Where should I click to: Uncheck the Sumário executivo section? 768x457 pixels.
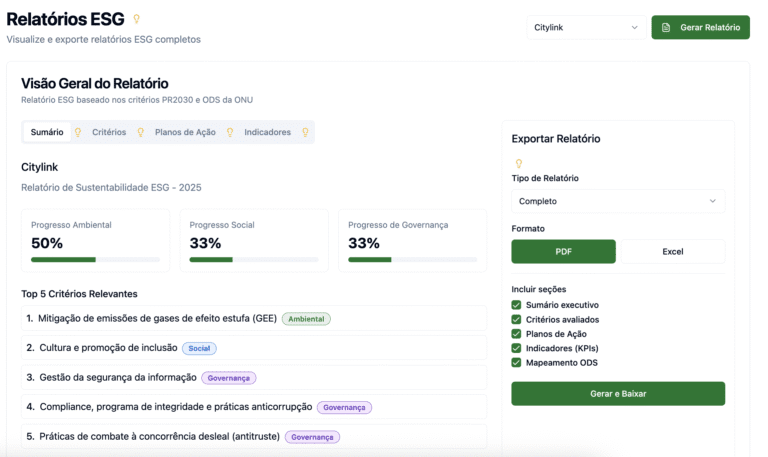click(516, 305)
